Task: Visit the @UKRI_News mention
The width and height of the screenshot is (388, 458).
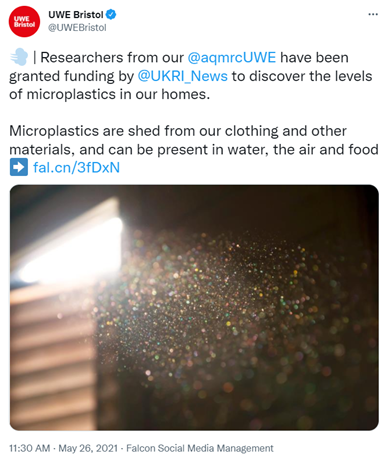Action: pos(183,76)
